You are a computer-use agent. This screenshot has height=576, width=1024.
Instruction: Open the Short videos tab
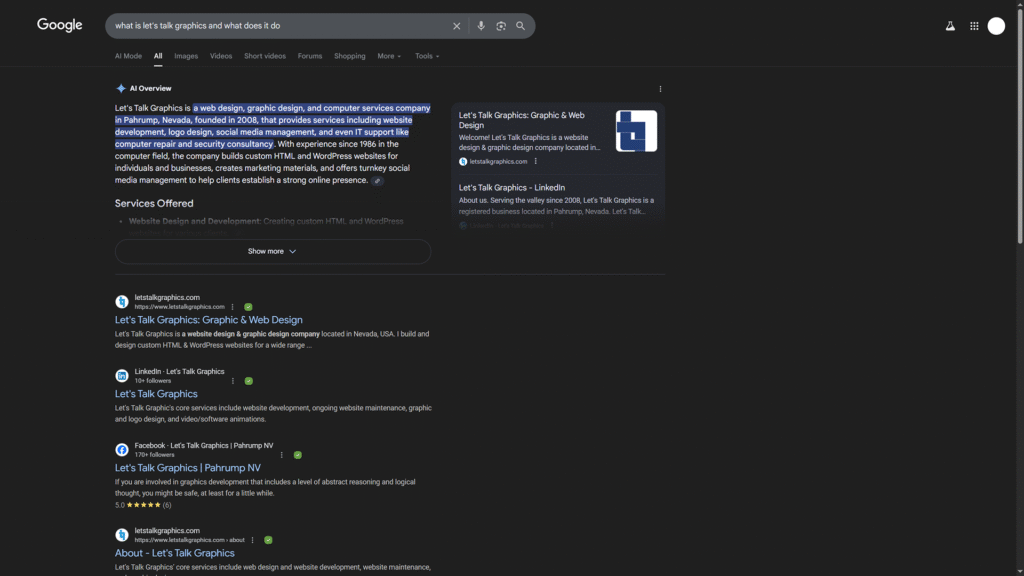click(264, 56)
